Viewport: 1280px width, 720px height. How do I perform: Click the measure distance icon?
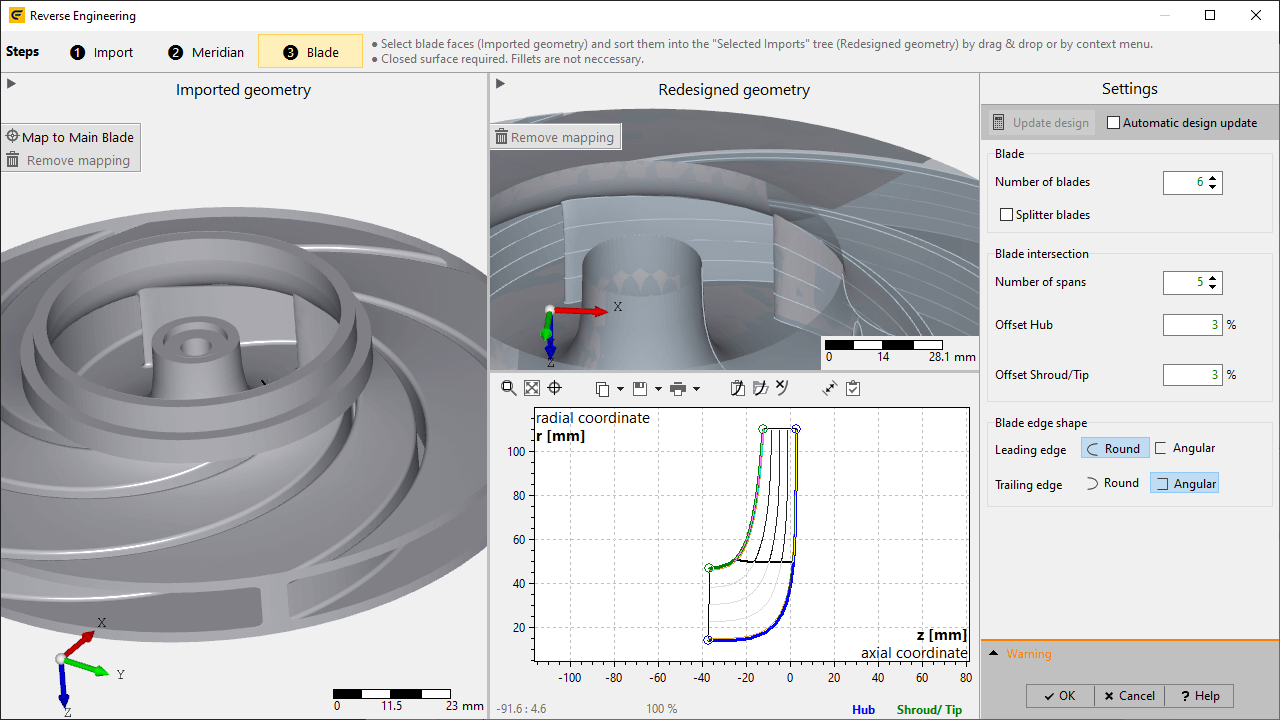[x=829, y=388]
